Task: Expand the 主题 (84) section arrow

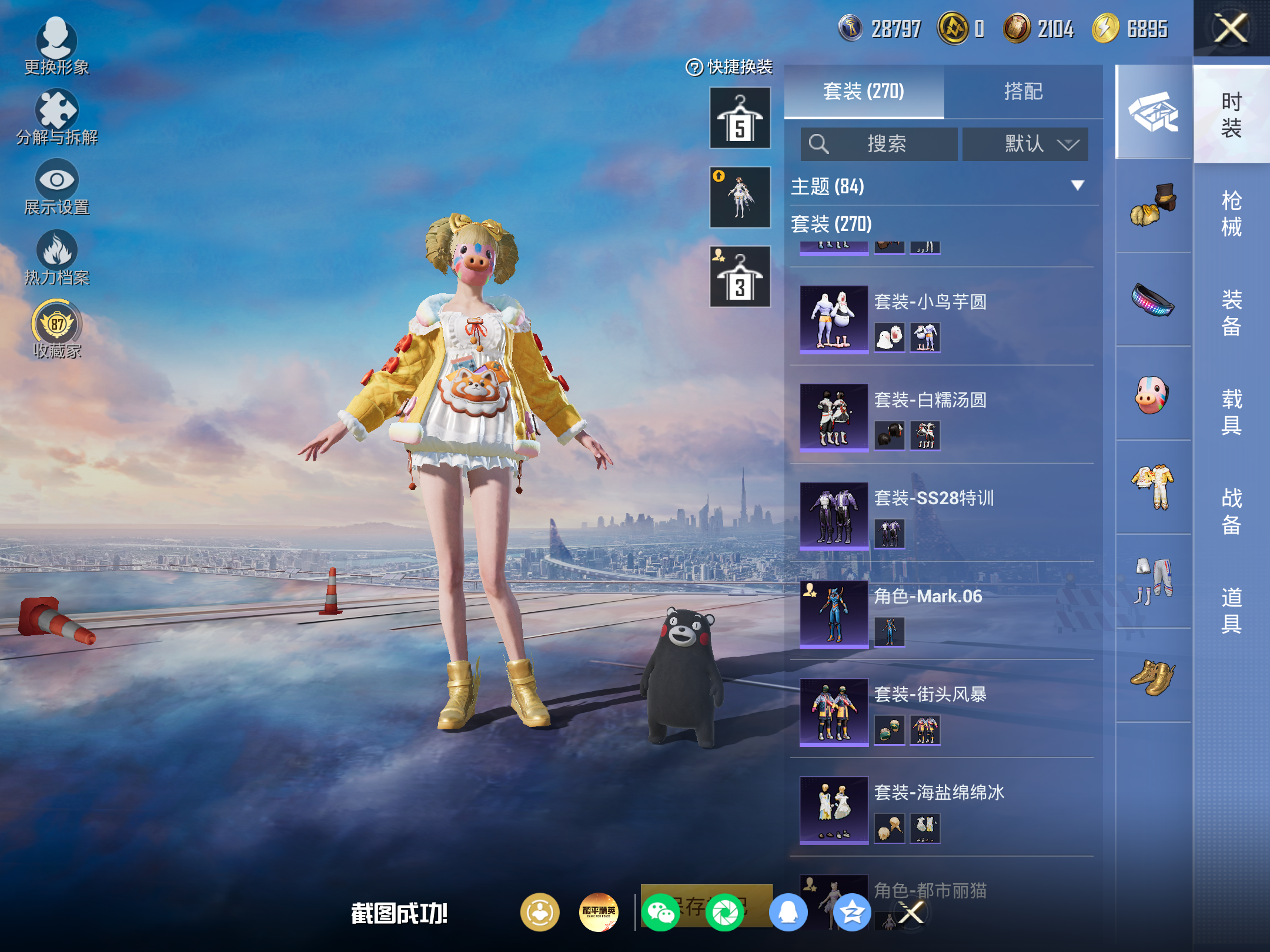Action: [1077, 186]
